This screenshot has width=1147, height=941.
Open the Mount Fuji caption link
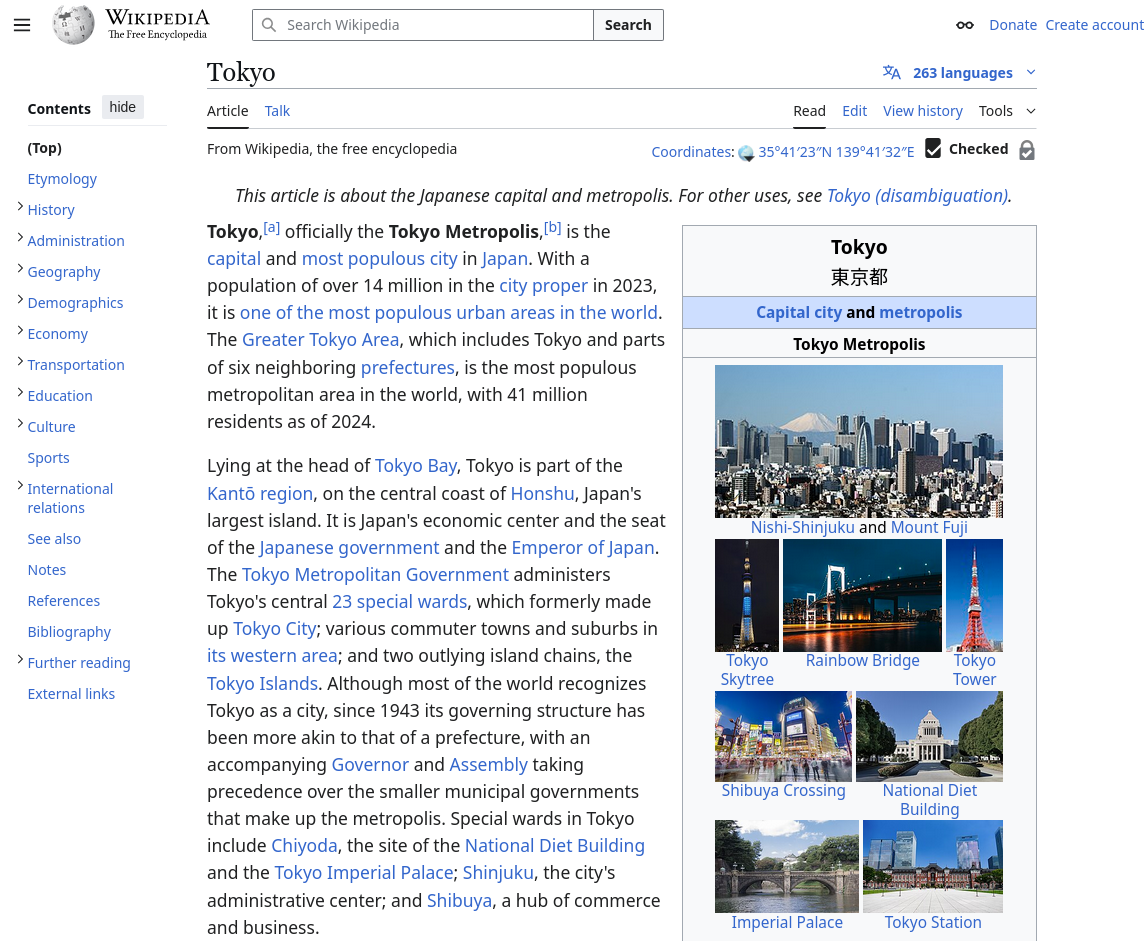click(x=929, y=527)
